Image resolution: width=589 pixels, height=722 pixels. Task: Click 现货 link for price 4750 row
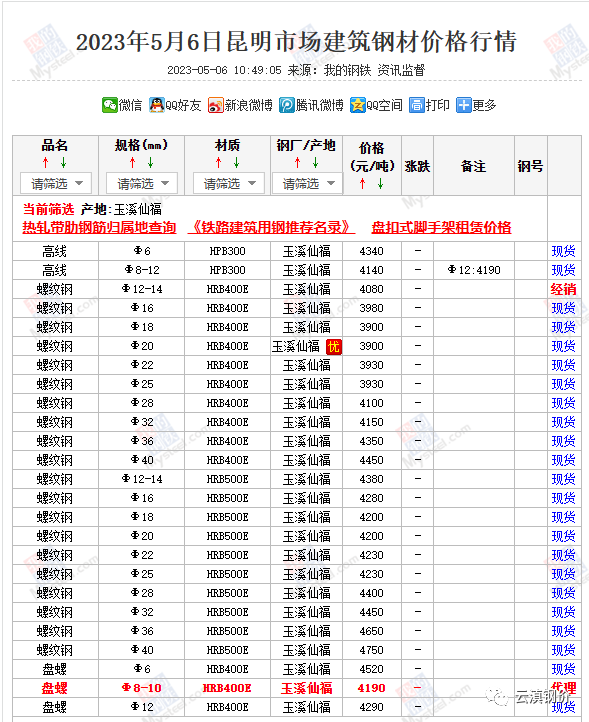coord(564,650)
